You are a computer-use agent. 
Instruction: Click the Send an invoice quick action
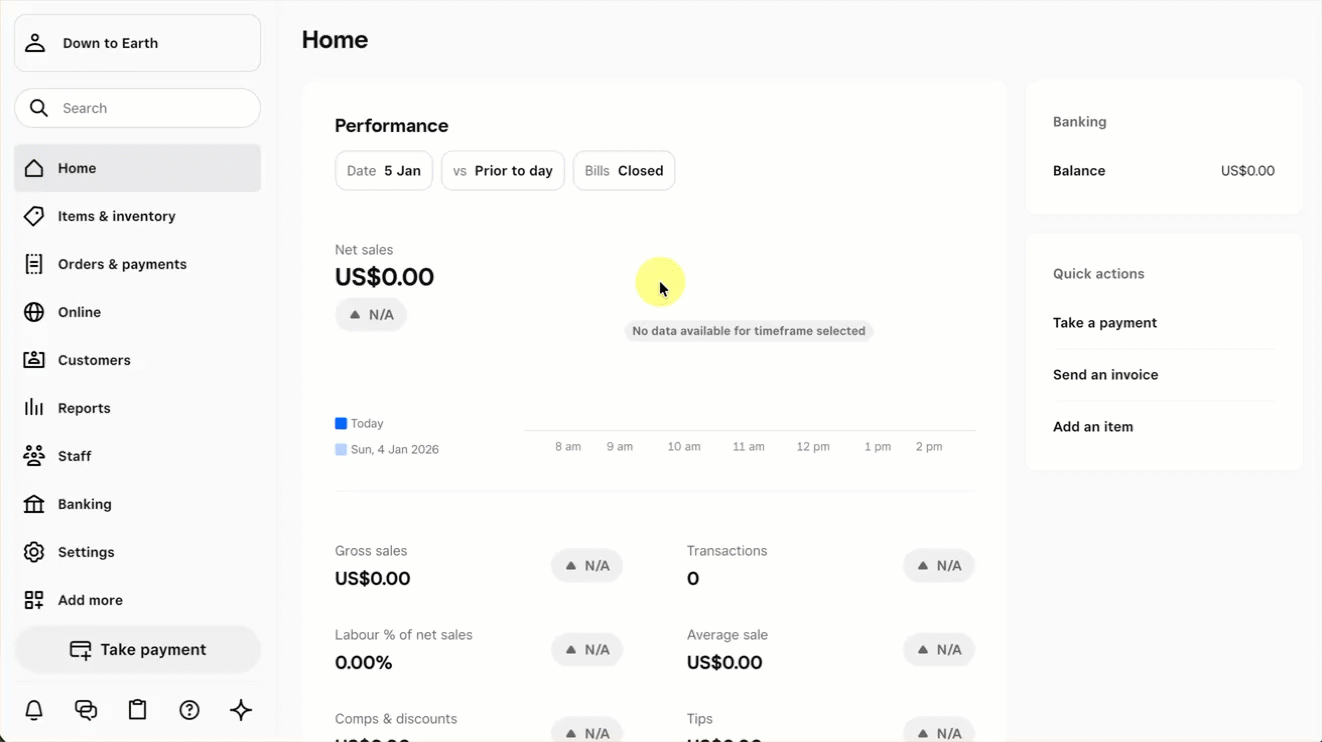1105,375
